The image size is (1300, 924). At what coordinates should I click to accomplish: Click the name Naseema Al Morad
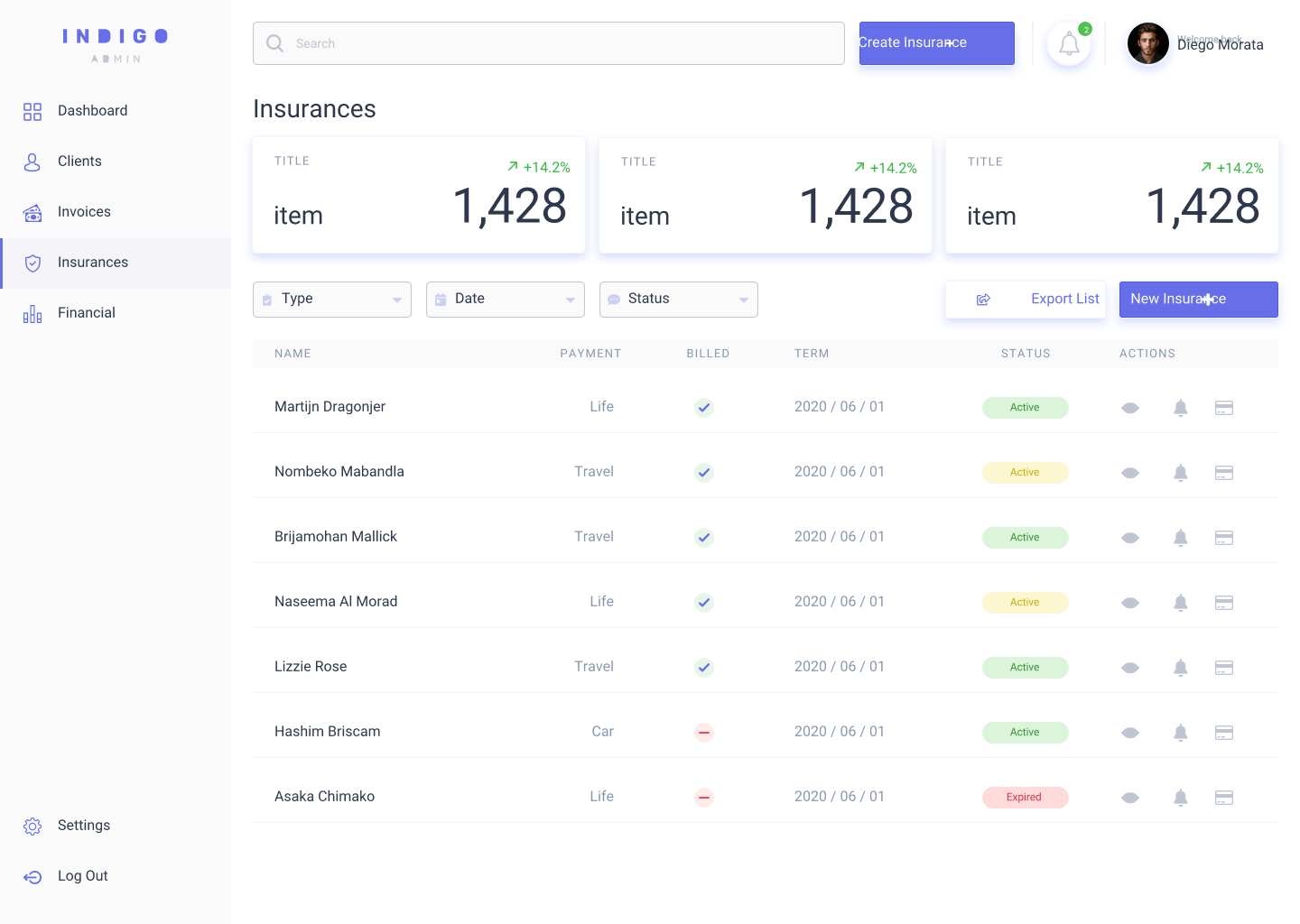click(336, 602)
